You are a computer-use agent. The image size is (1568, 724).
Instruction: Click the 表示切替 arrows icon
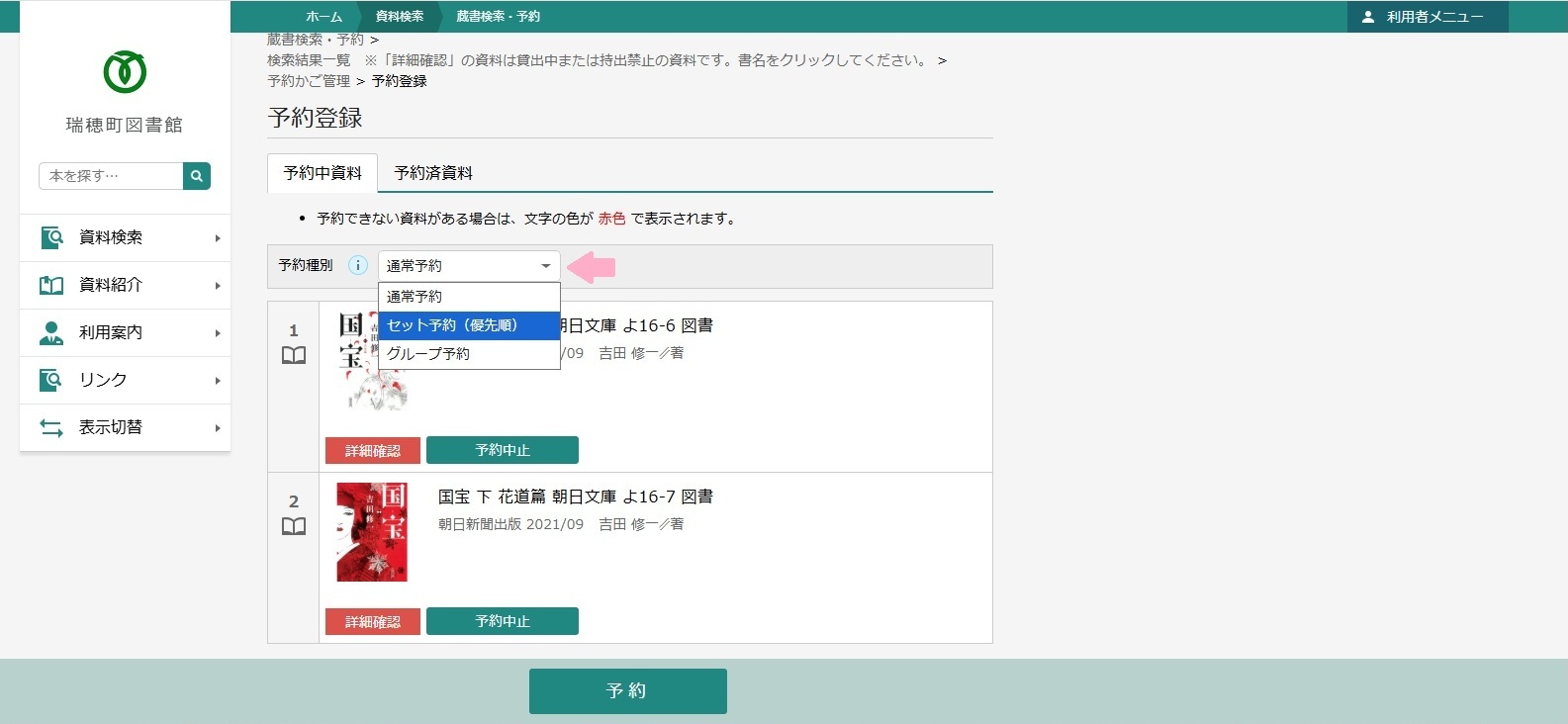click(x=51, y=427)
